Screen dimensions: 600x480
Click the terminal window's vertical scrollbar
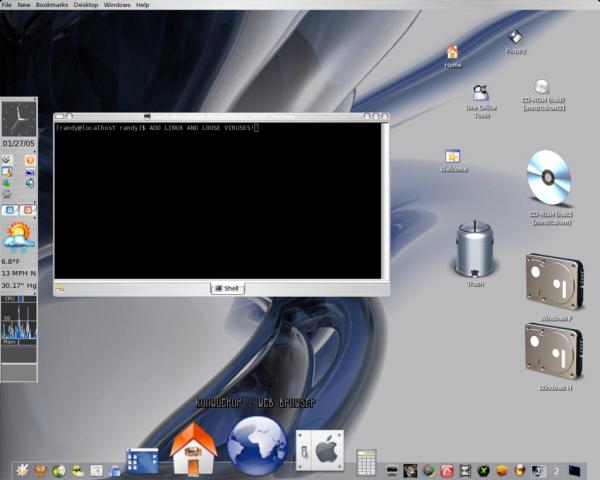tap(385, 200)
